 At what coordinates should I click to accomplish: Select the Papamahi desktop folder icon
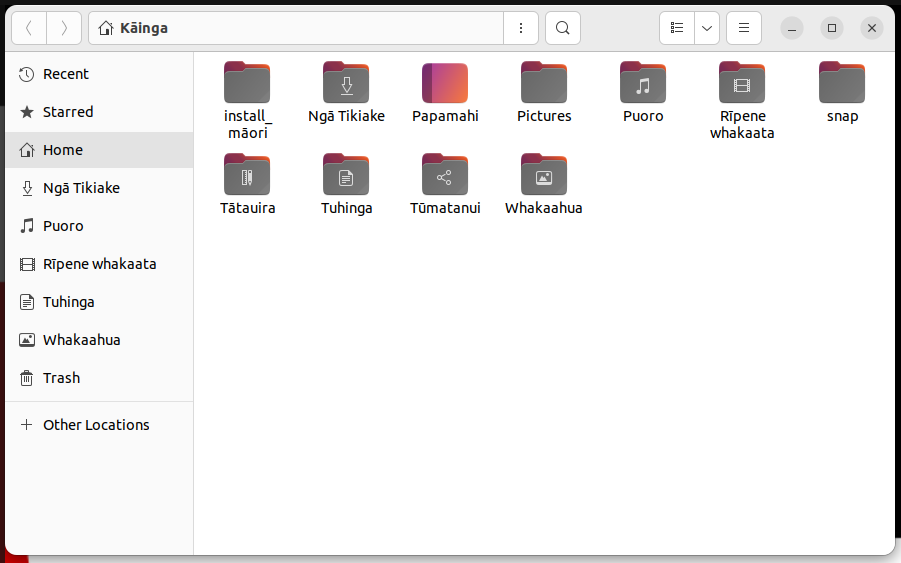point(445,83)
